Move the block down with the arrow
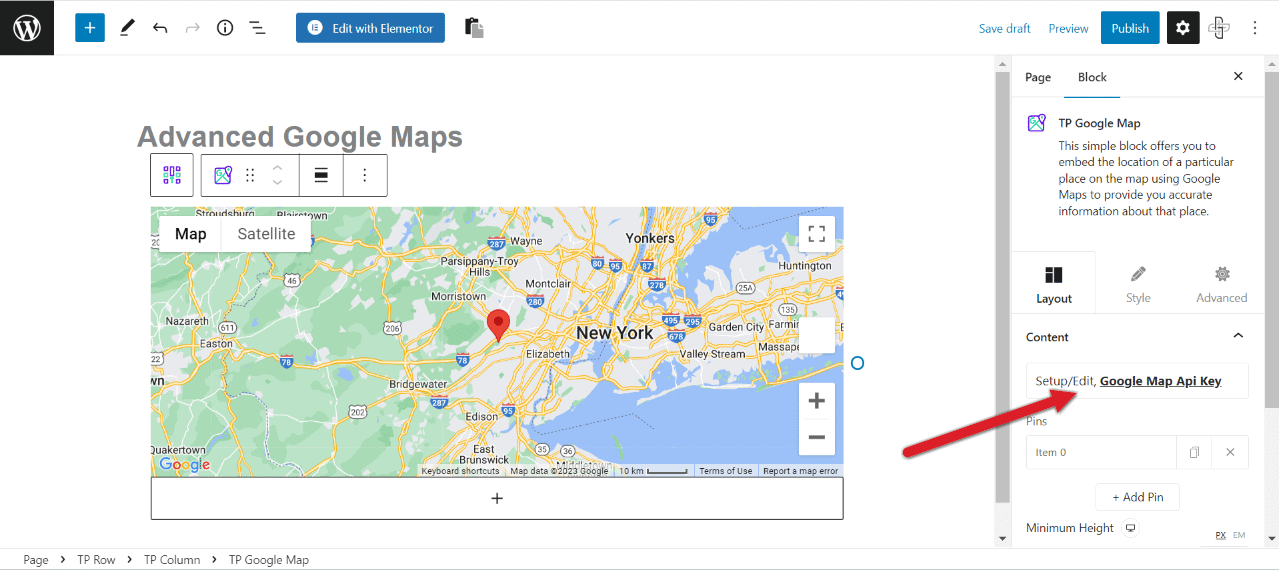The image size is (1279, 570). pos(278,183)
